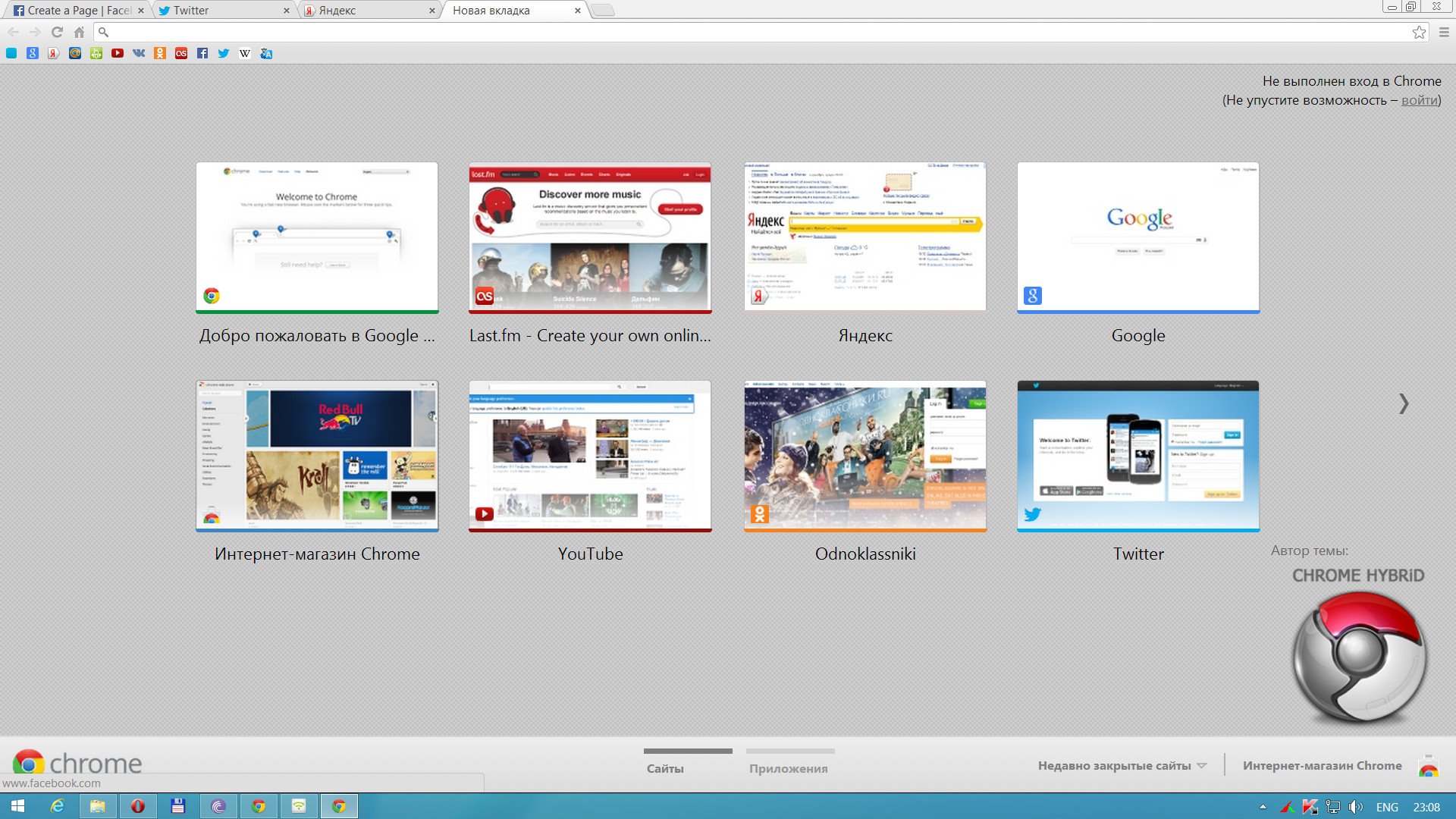Open the Last.fm bookmark icon in bookmarks bar
This screenshot has width=1456, height=819.
tap(181, 53)
